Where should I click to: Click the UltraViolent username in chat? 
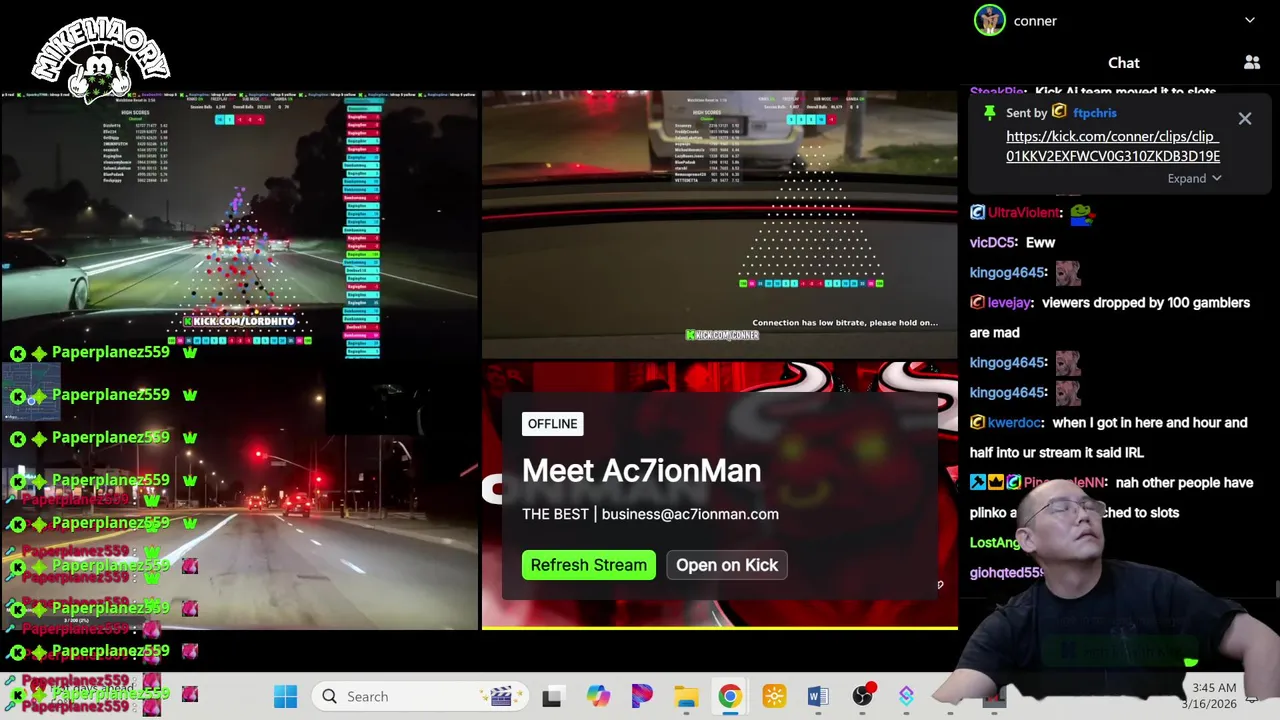(1024, 212)
